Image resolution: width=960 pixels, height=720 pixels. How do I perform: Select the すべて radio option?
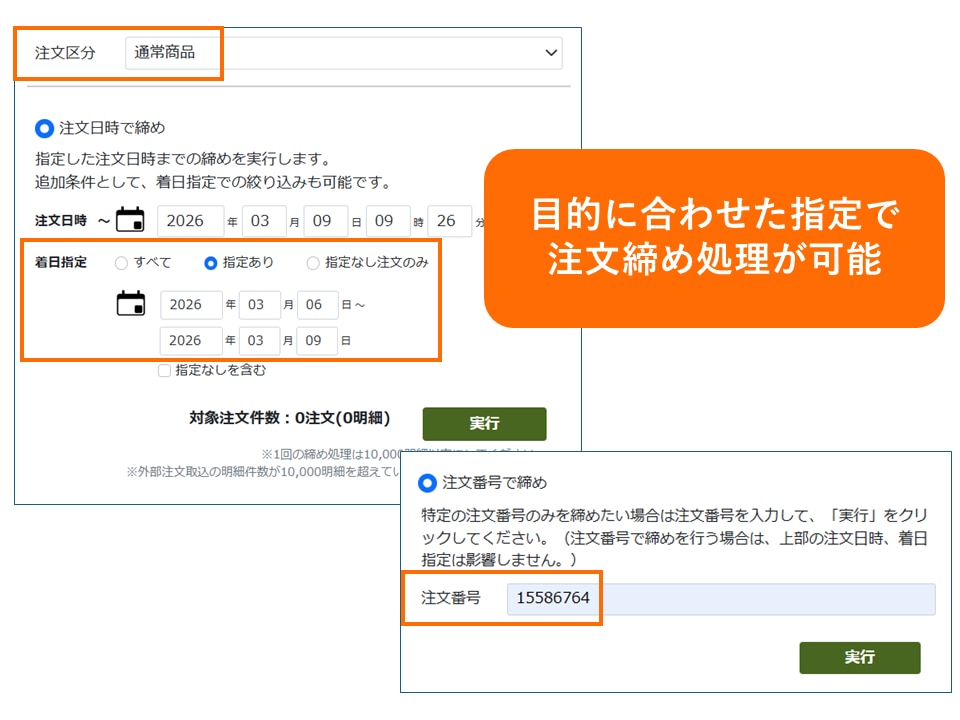(122, 263)
